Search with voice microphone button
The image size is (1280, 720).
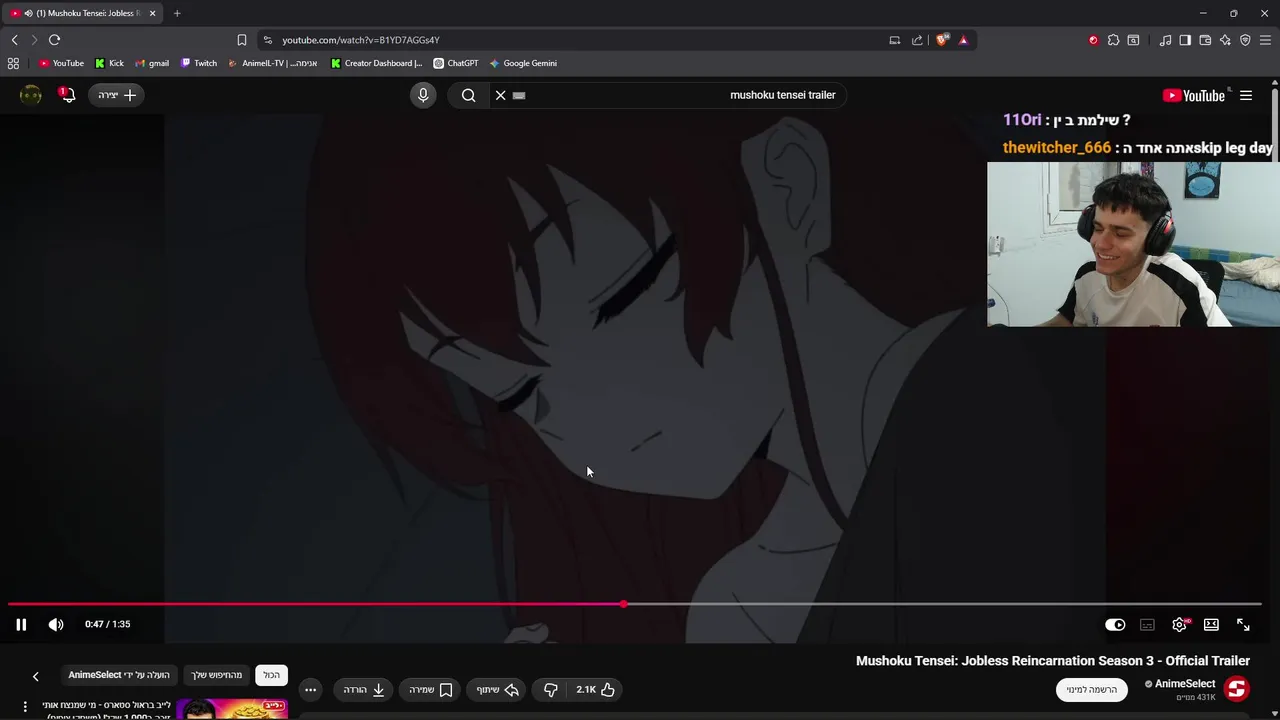pyautogui.click(x=423, y=95)
